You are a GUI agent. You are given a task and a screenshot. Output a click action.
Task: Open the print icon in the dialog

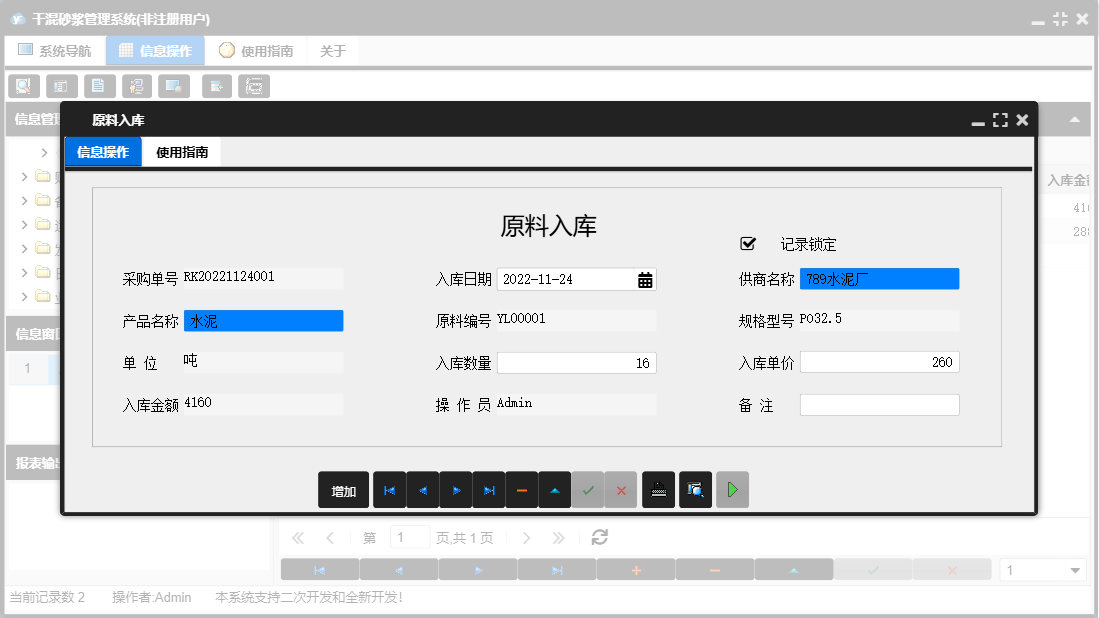pyautogui.click(x=658, y=490)
